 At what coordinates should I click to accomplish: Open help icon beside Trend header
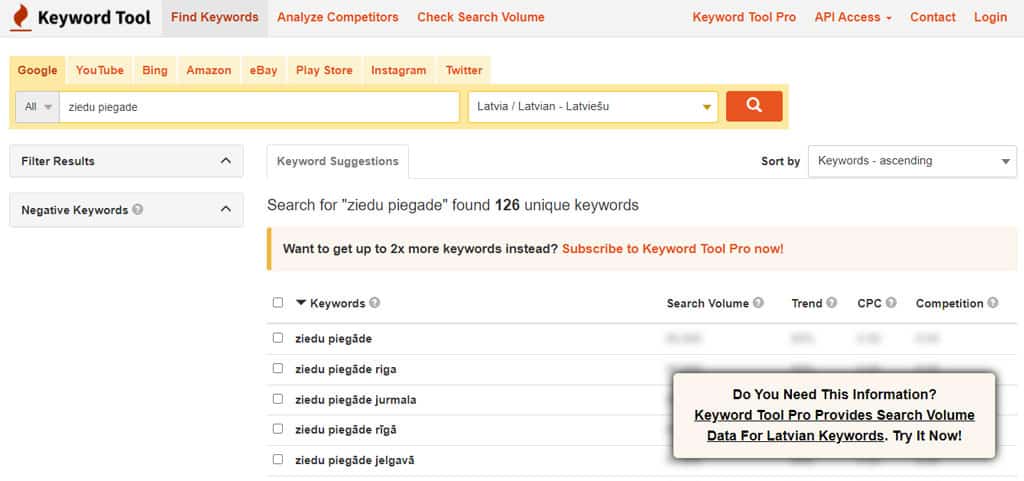tap(831, 303)
